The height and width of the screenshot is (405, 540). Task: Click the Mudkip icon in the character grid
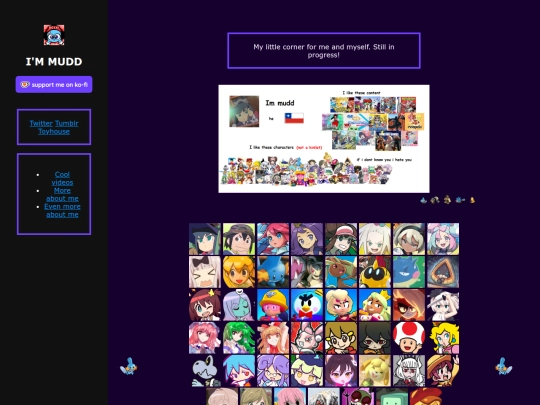pos(273,272)
